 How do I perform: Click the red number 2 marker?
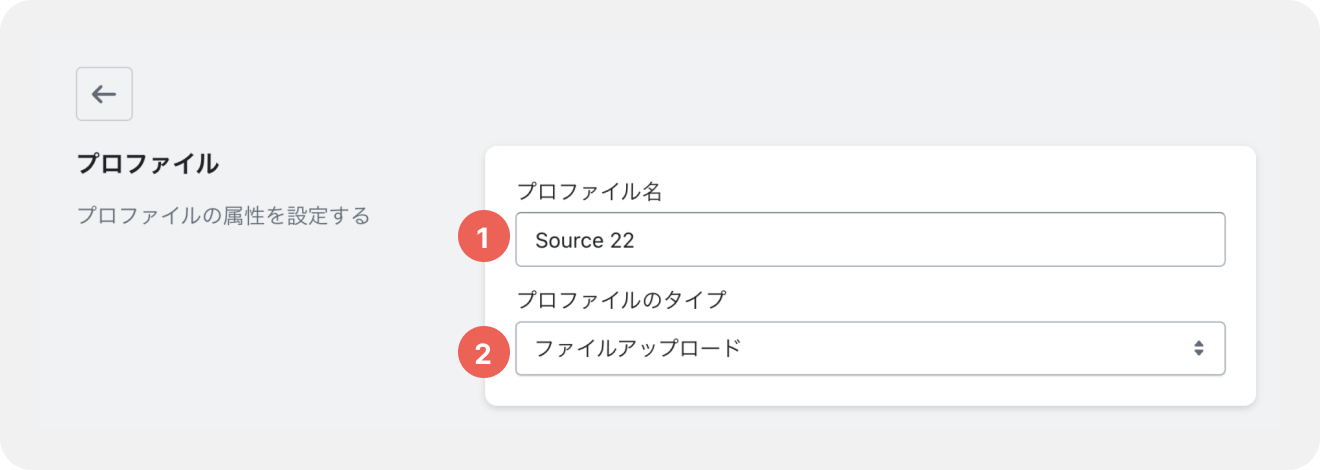(483, 354)
